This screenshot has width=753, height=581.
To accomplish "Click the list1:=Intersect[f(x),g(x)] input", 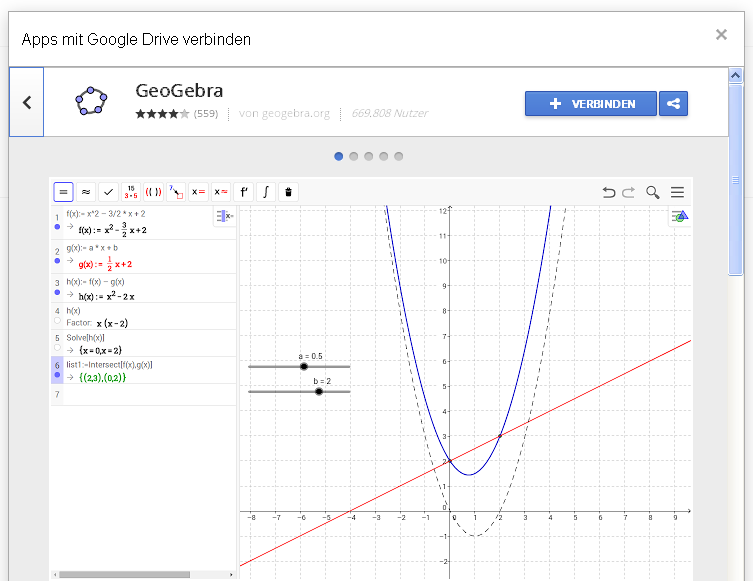I will [109, 364].
